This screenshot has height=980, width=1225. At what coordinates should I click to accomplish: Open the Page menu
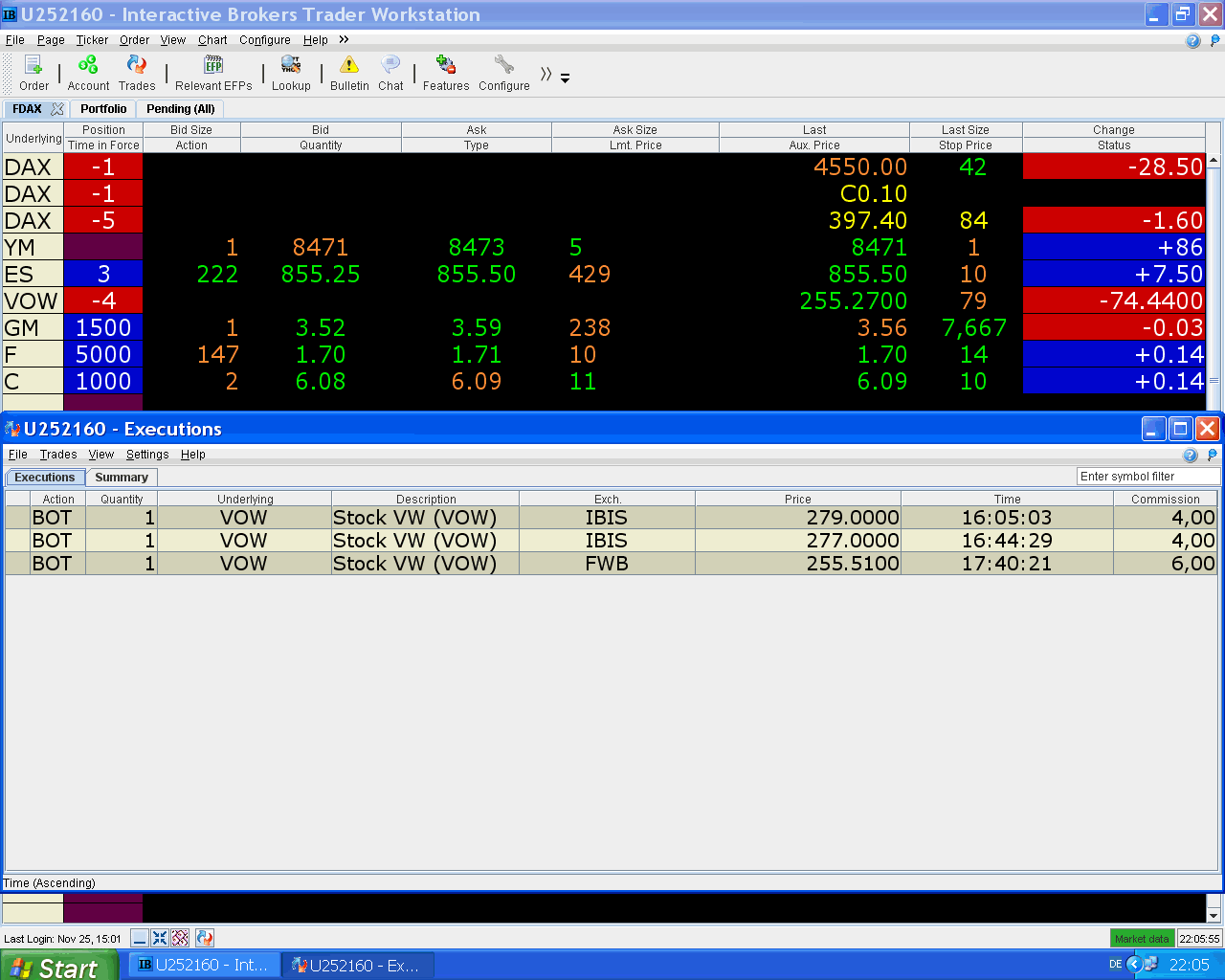pos(51,40)
